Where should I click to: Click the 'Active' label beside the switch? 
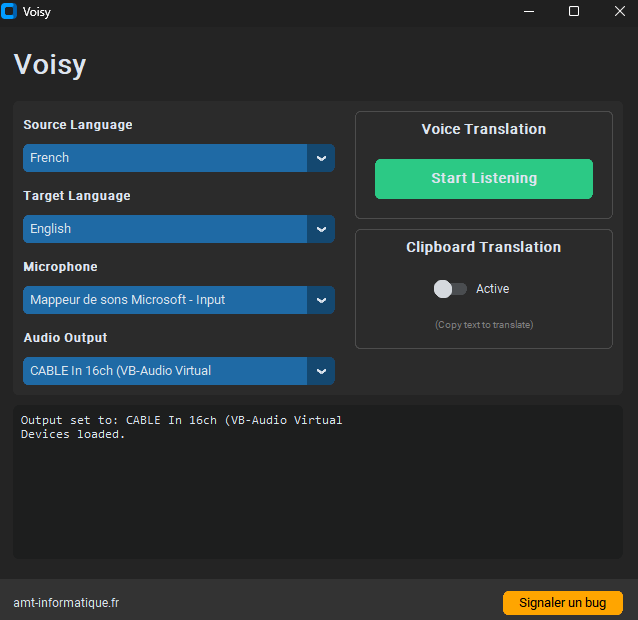click(x=493, y=289)
